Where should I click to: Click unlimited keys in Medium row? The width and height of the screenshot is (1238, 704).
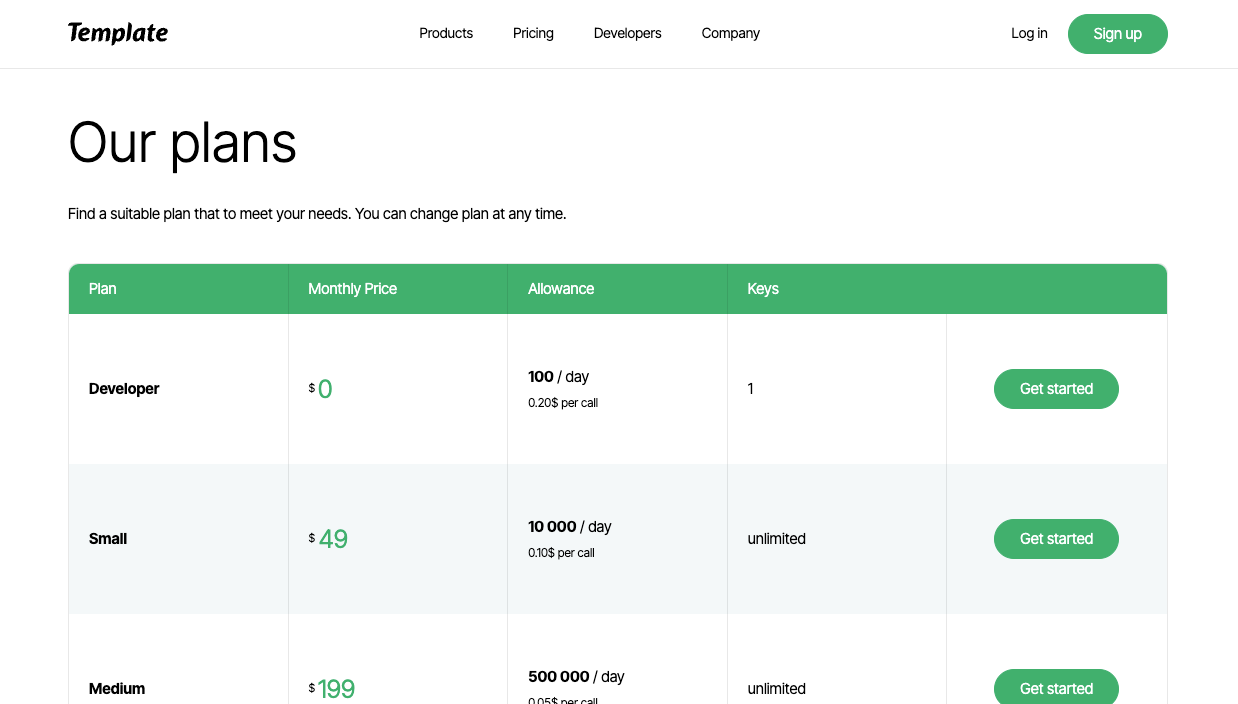(x=776, y=689)
